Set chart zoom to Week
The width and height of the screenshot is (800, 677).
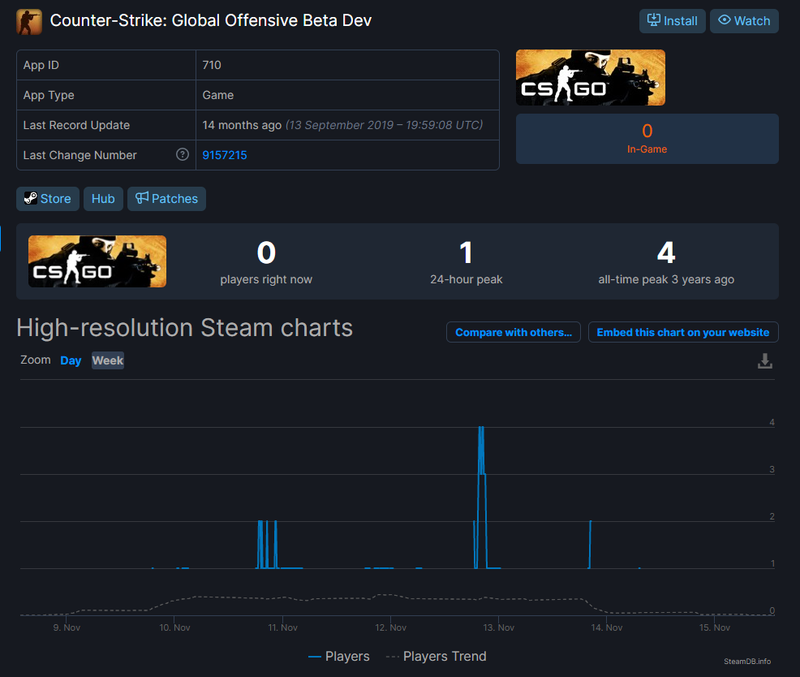pos(108,361)
